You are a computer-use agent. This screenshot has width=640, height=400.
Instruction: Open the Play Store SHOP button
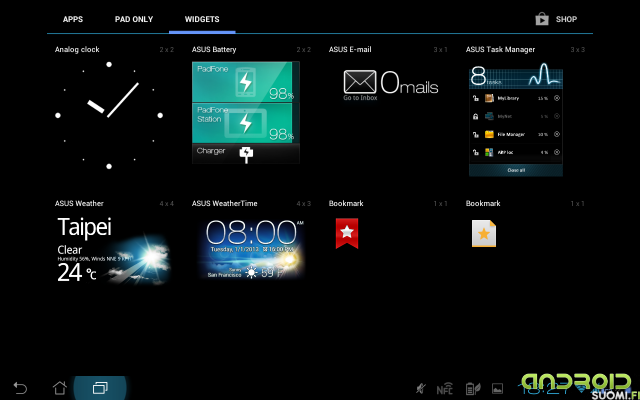coord(556,19)
